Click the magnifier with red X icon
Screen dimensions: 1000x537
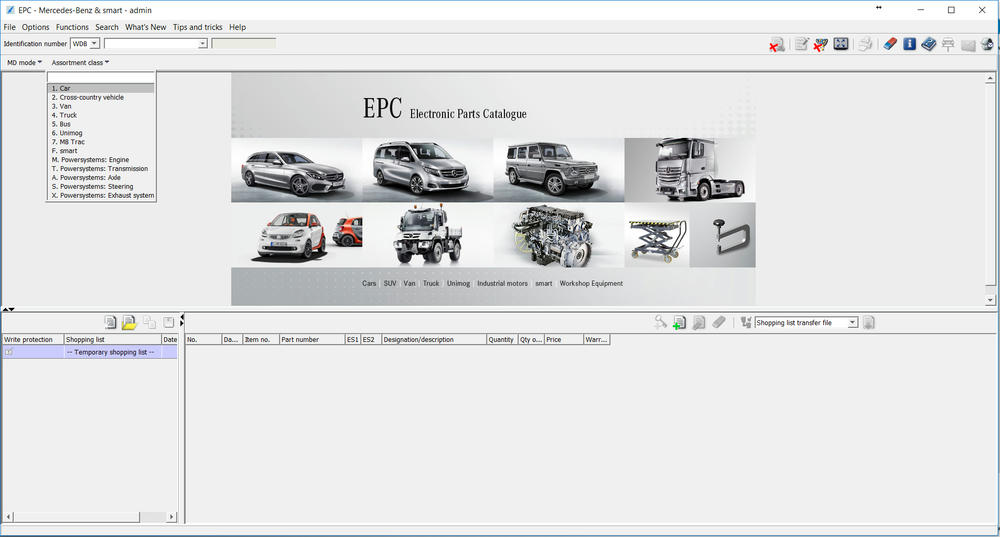pyautogui.click(x=776, y=45)
